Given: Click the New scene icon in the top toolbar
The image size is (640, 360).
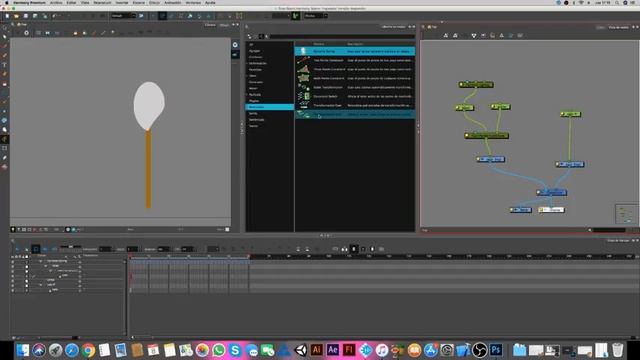Looking at the screenshot, I should (7, 16).
